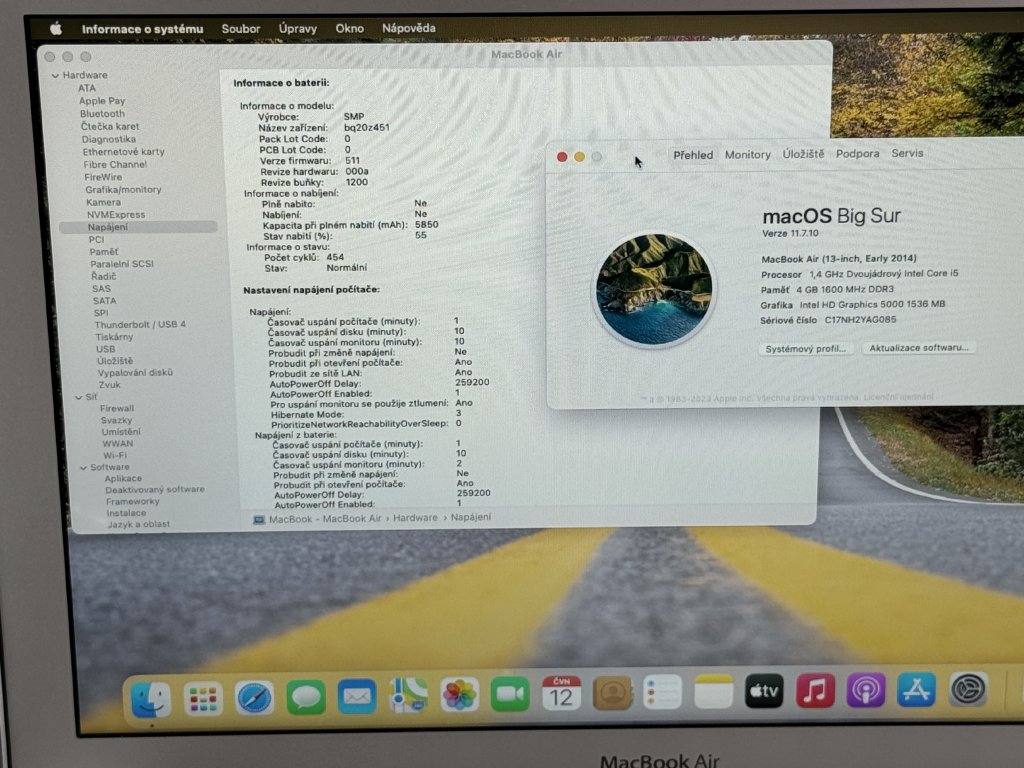The width and height of the screenshot is (1024, 768).
Task: Open Mail from the Dock
Action: tap(357, 696)
